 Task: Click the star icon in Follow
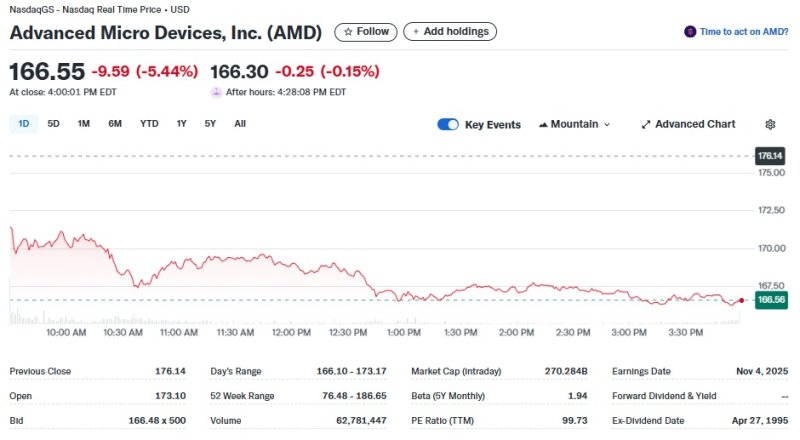click(x=348, y=32)
